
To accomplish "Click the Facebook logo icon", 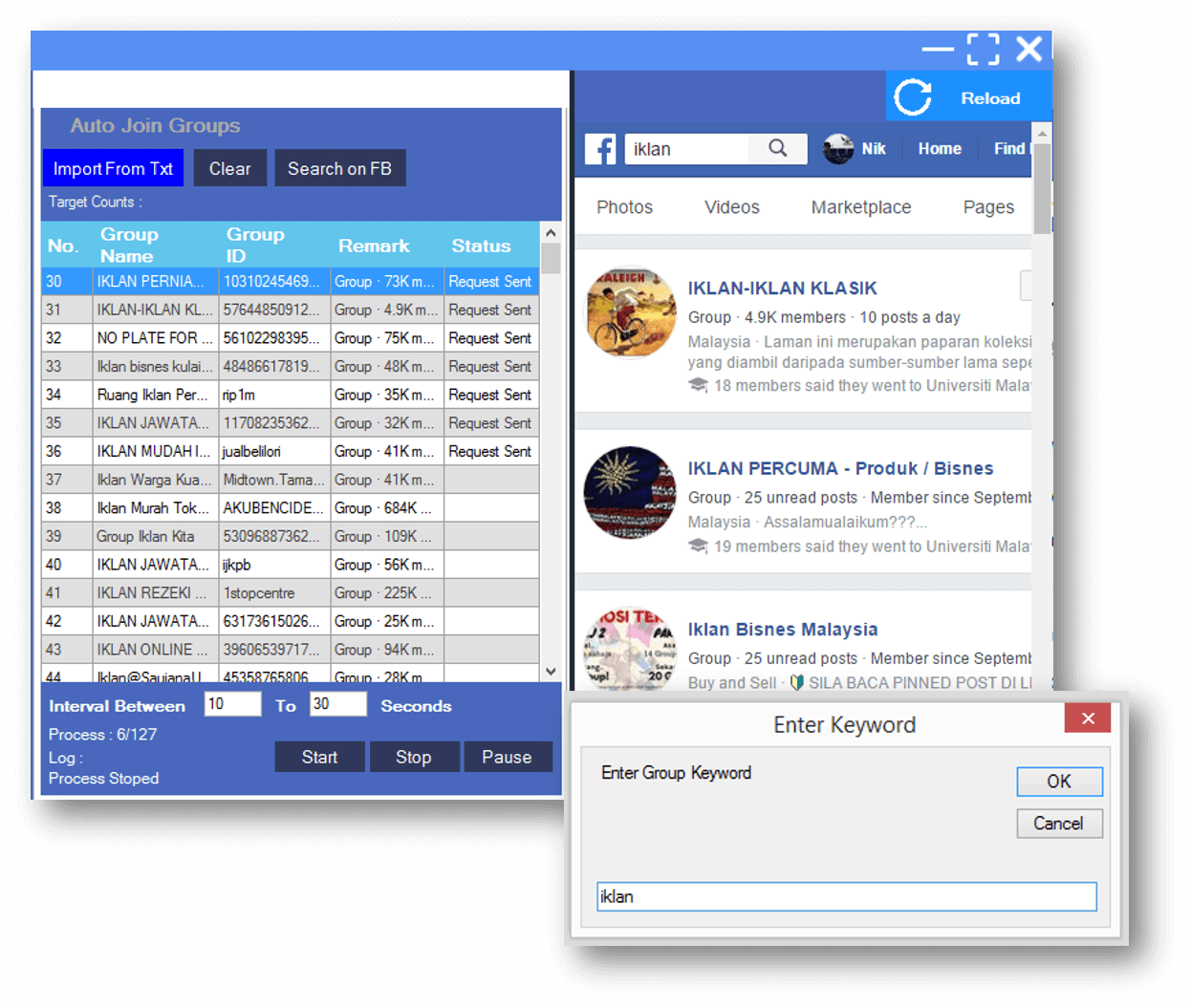I will (601, 149).
